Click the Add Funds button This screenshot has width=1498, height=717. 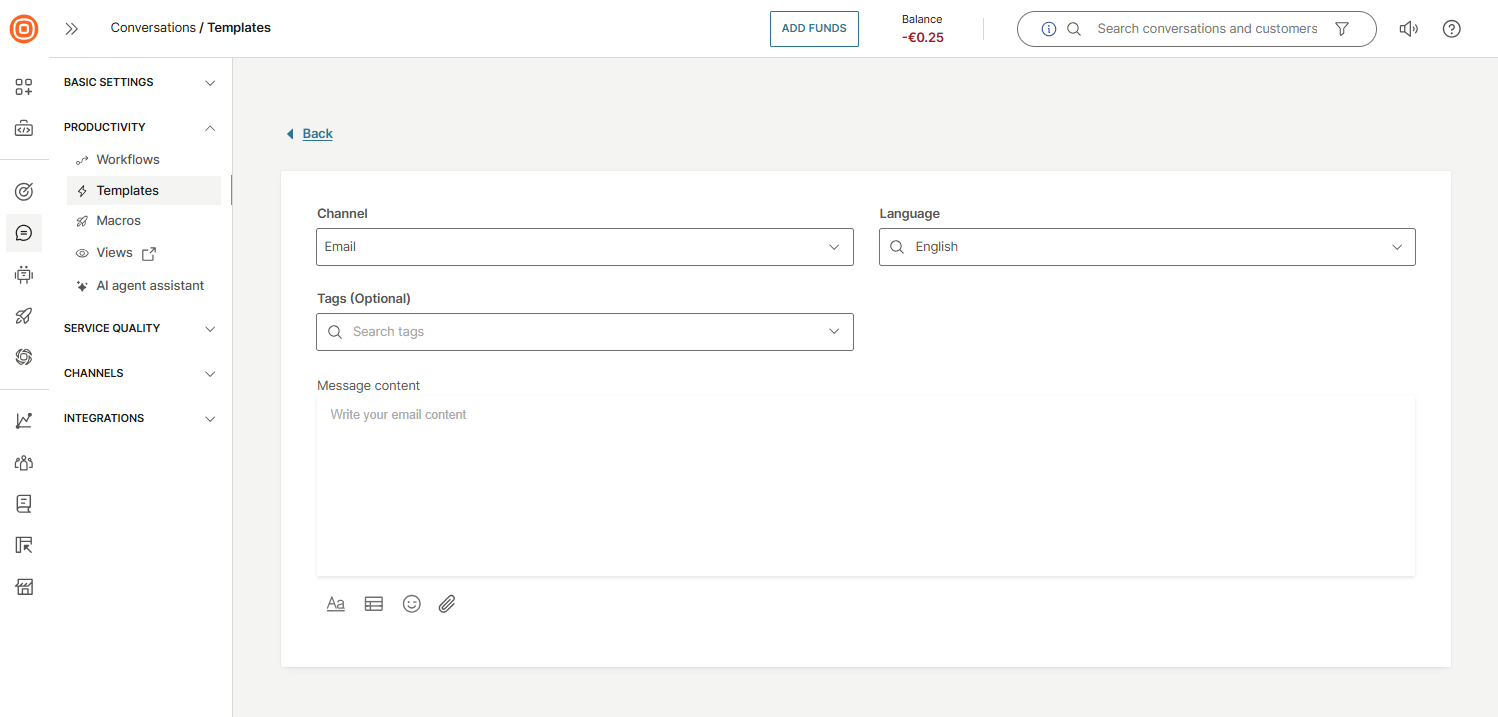814,29
